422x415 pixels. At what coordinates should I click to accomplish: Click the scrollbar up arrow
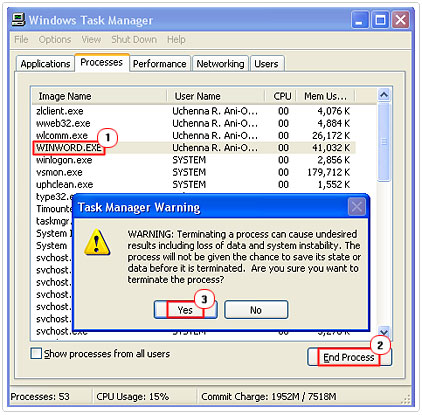[x=384, y=95]
